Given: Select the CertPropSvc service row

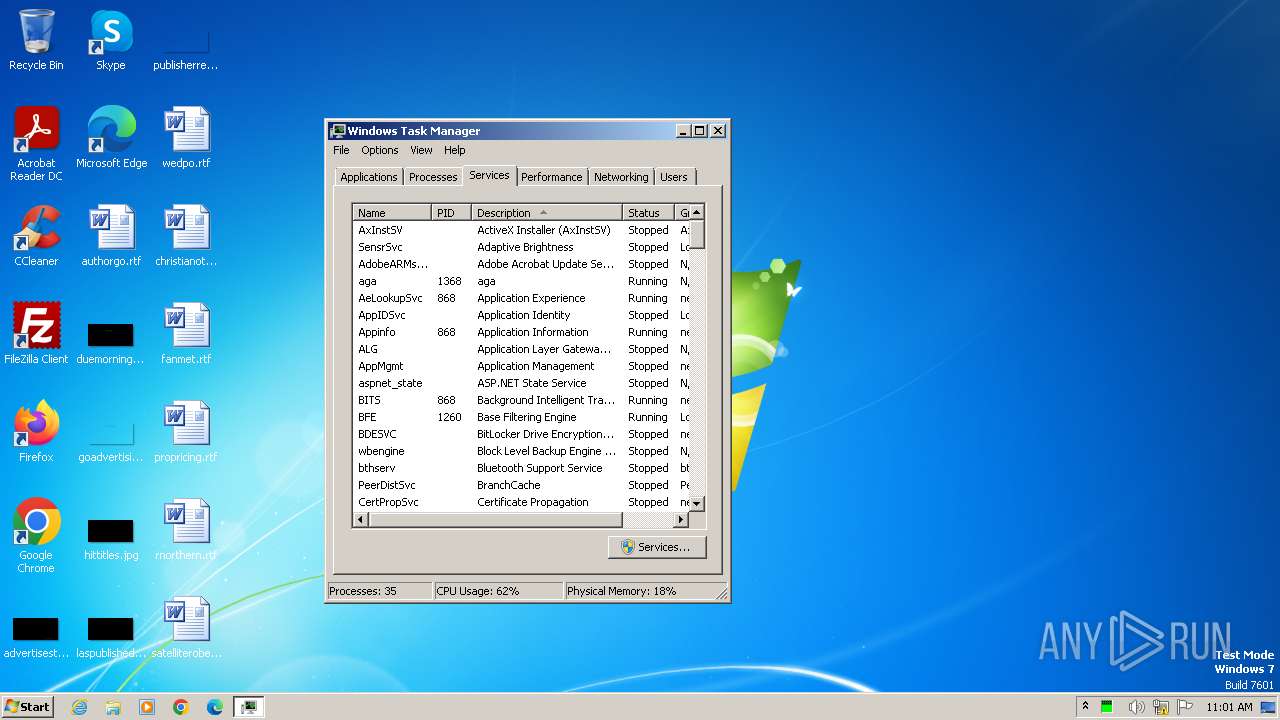Looking at the screenshot, I should pos(521,502).
